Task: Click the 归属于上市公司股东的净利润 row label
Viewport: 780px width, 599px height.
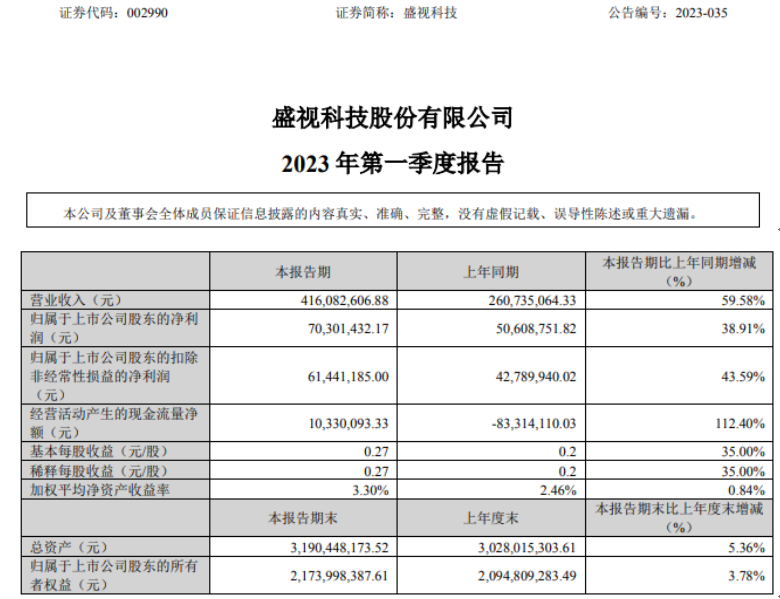Action: pyautogui.click(x=114, y=328)
